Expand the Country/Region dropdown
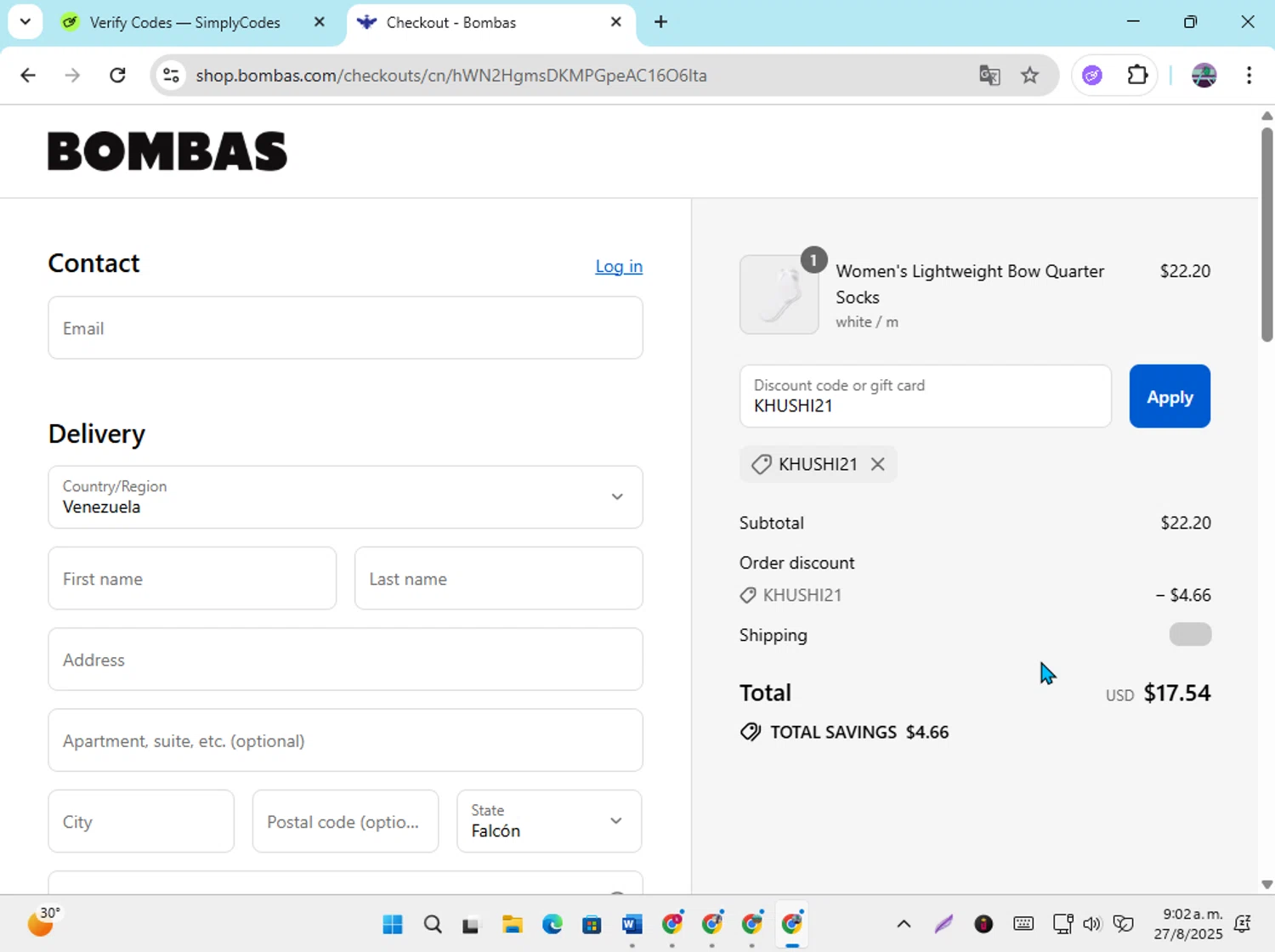The width and height of the screenshot is (1275, 952). [345, 497]
